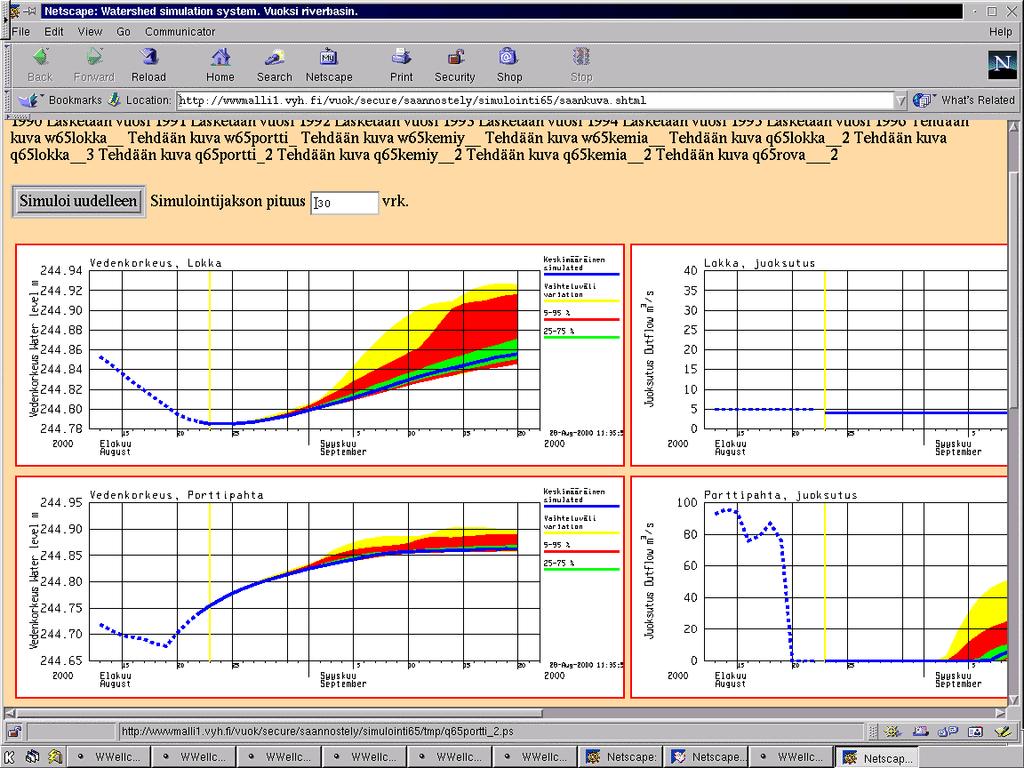Open the Newsgroups component bar icon
Image resolution: width=1024 pixels, height=768 pixels.
click(x=948, y=731)
